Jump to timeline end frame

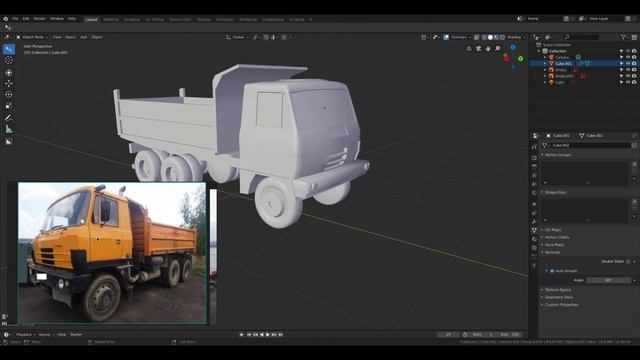coord(280,335)
